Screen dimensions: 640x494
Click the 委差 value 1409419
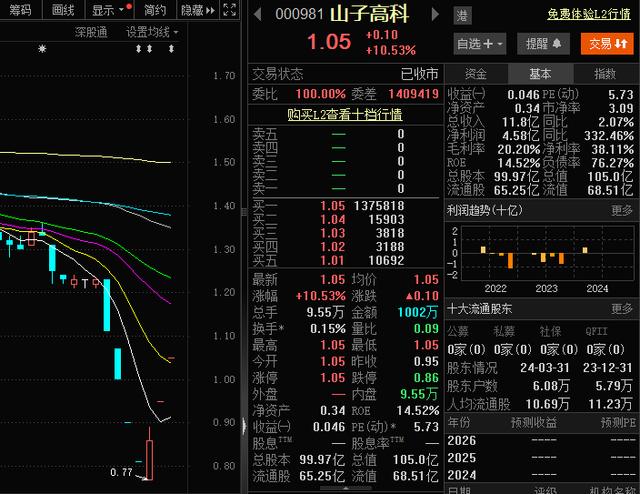(413, 94)
